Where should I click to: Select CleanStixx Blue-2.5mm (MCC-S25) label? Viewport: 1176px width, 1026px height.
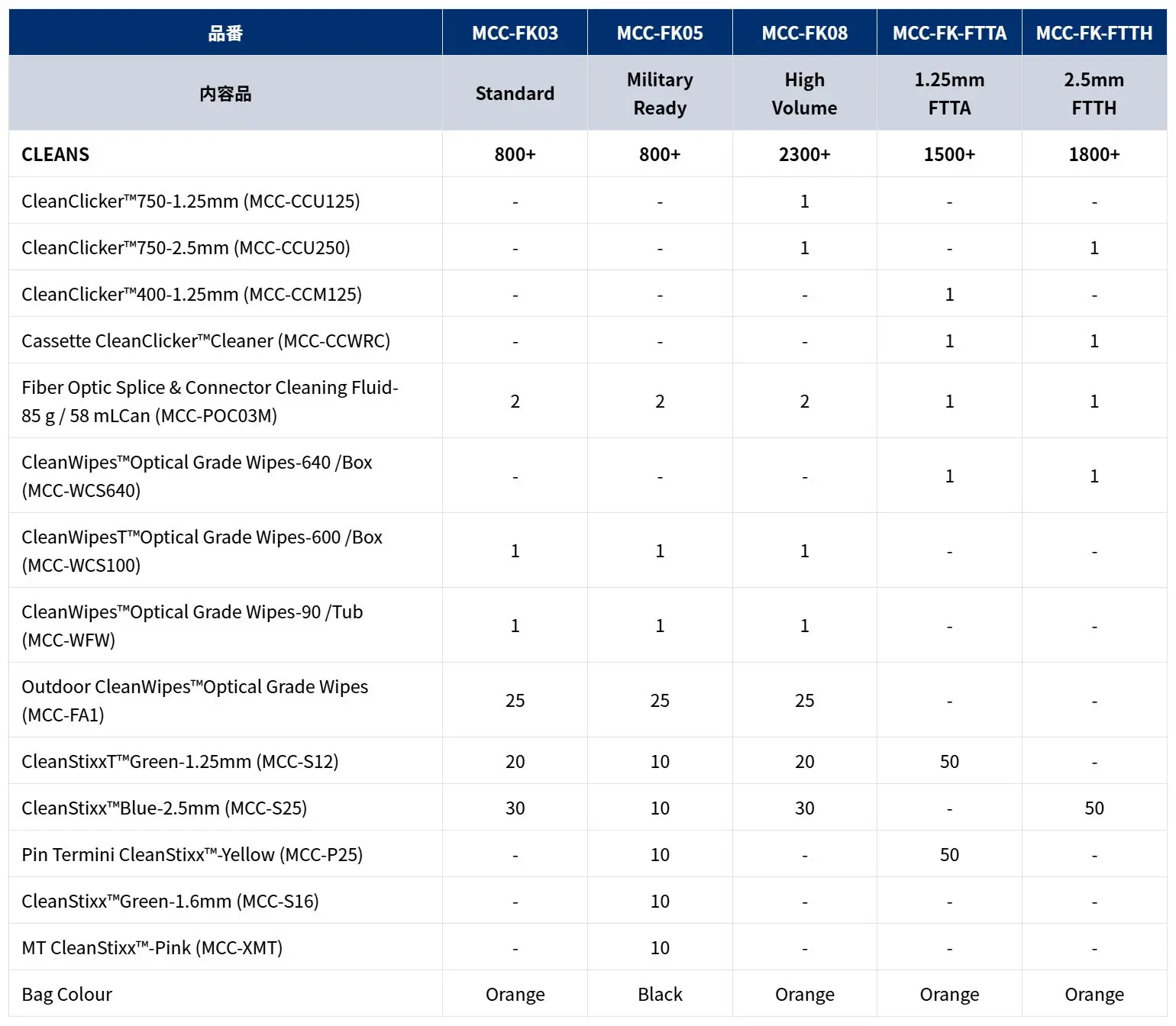[164, 808]
